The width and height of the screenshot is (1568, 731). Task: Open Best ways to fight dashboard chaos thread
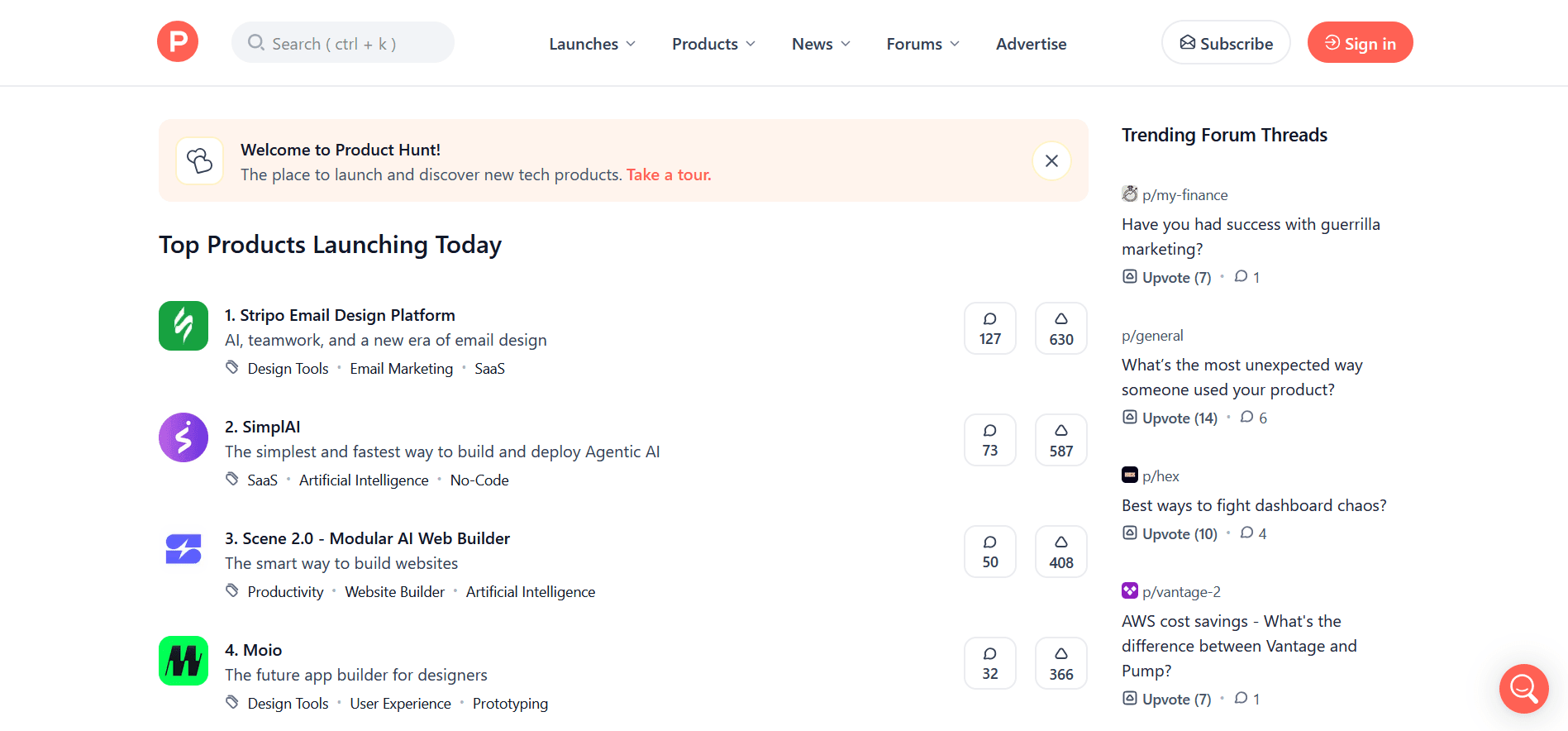pyautogui.click(x=1254, y=505)
